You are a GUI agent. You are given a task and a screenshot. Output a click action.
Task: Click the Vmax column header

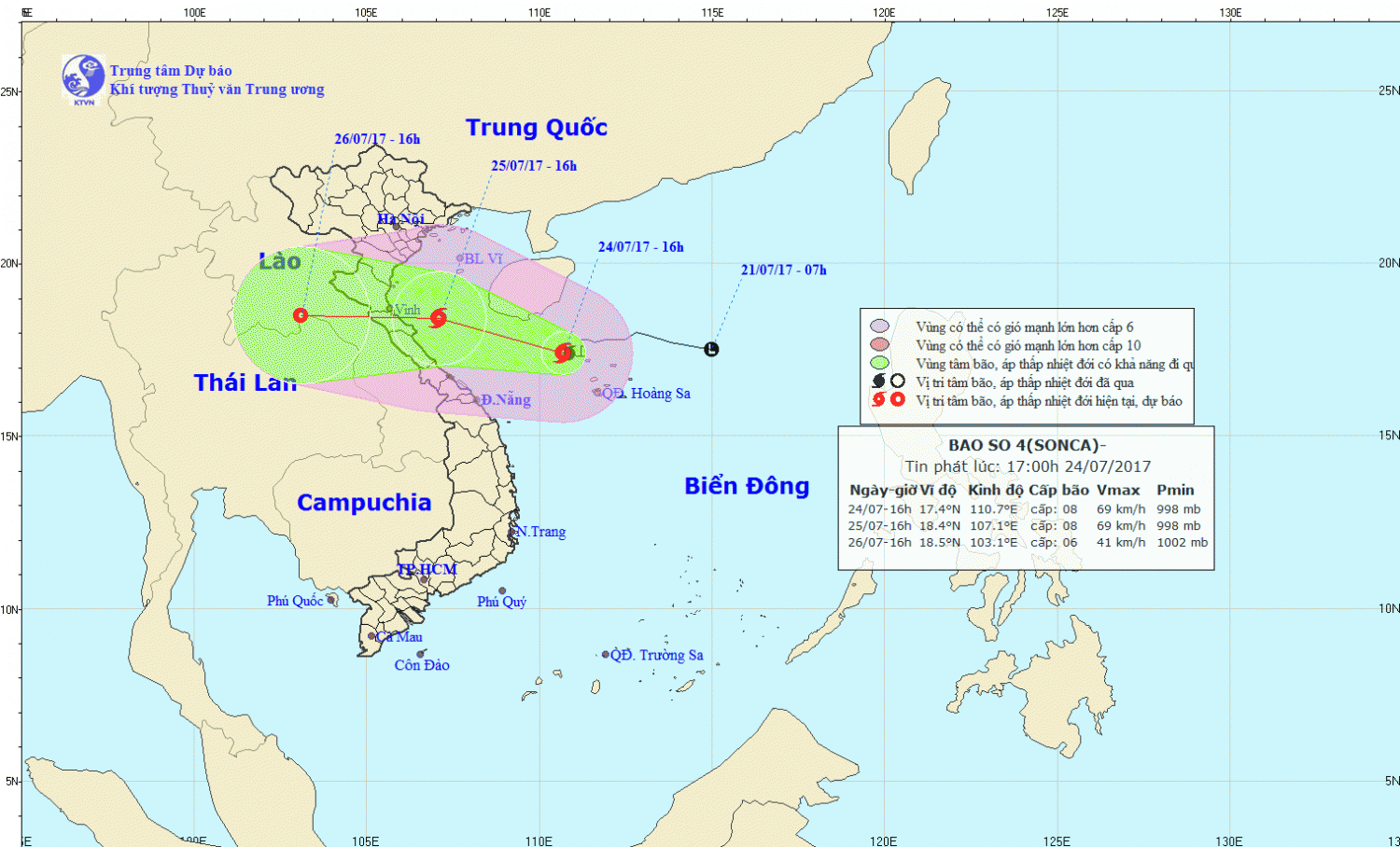tap(1118, 490)
